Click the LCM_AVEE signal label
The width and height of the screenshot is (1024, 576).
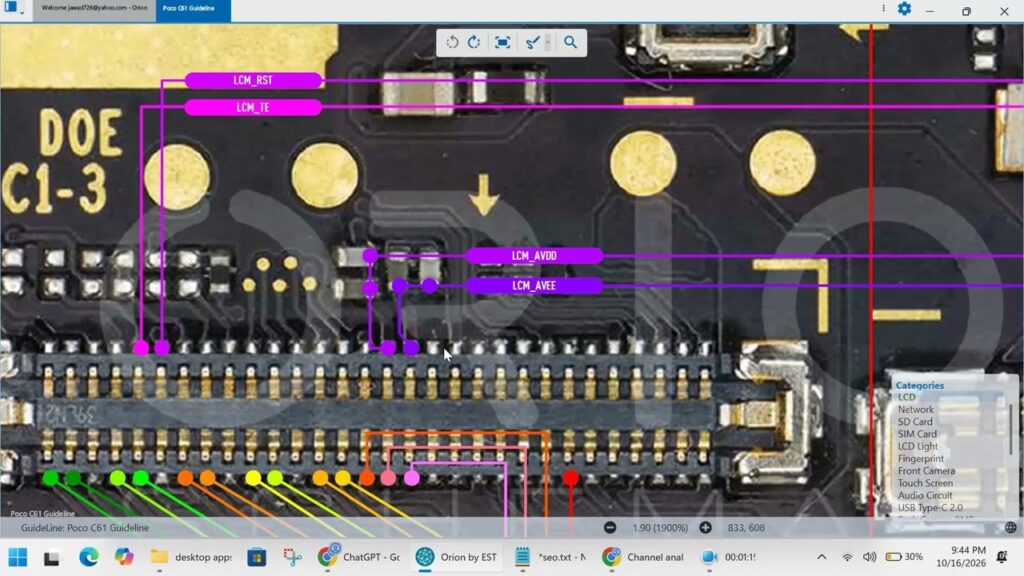[534, 285]
